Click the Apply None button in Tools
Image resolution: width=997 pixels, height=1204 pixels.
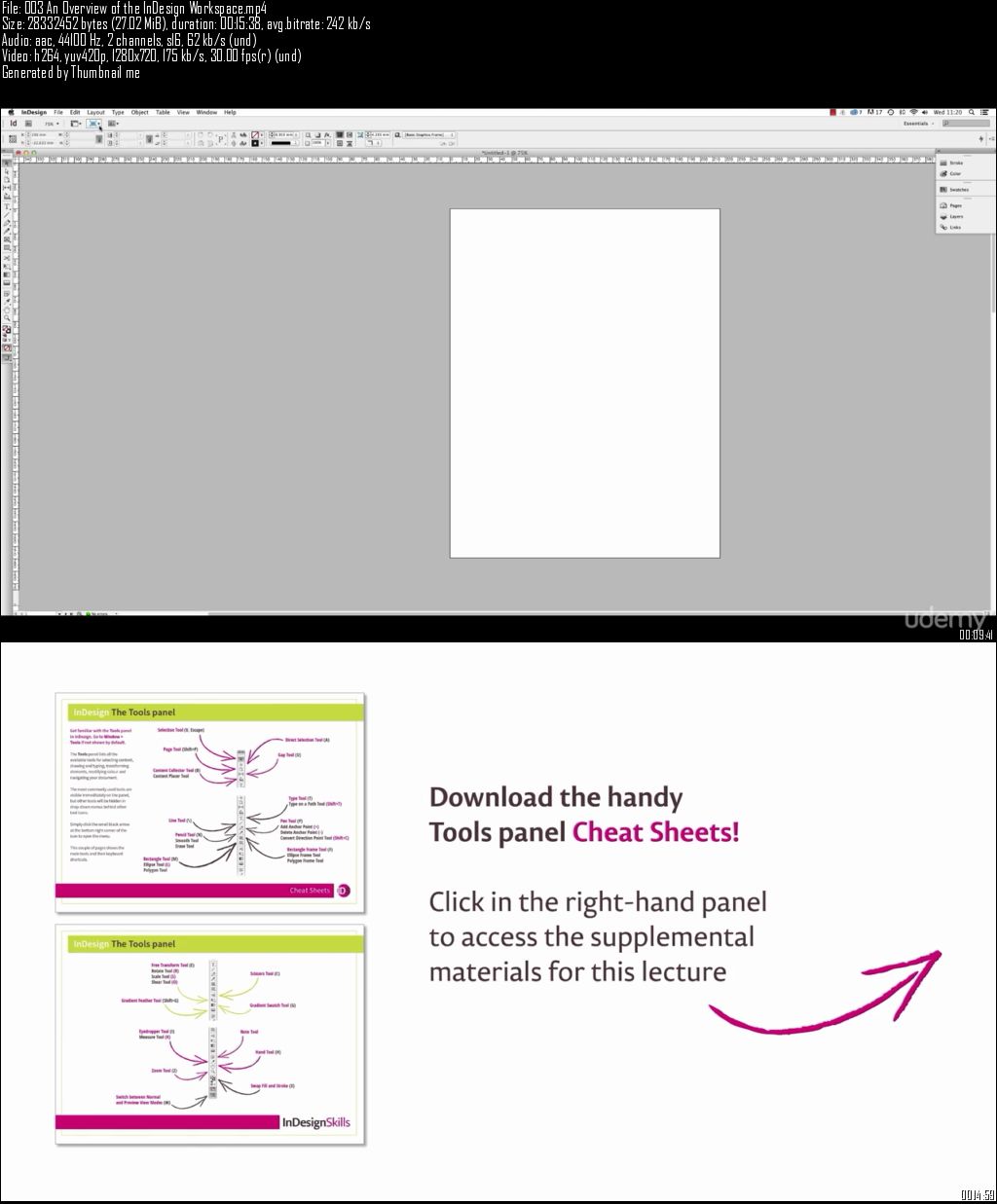click(7, 348)
